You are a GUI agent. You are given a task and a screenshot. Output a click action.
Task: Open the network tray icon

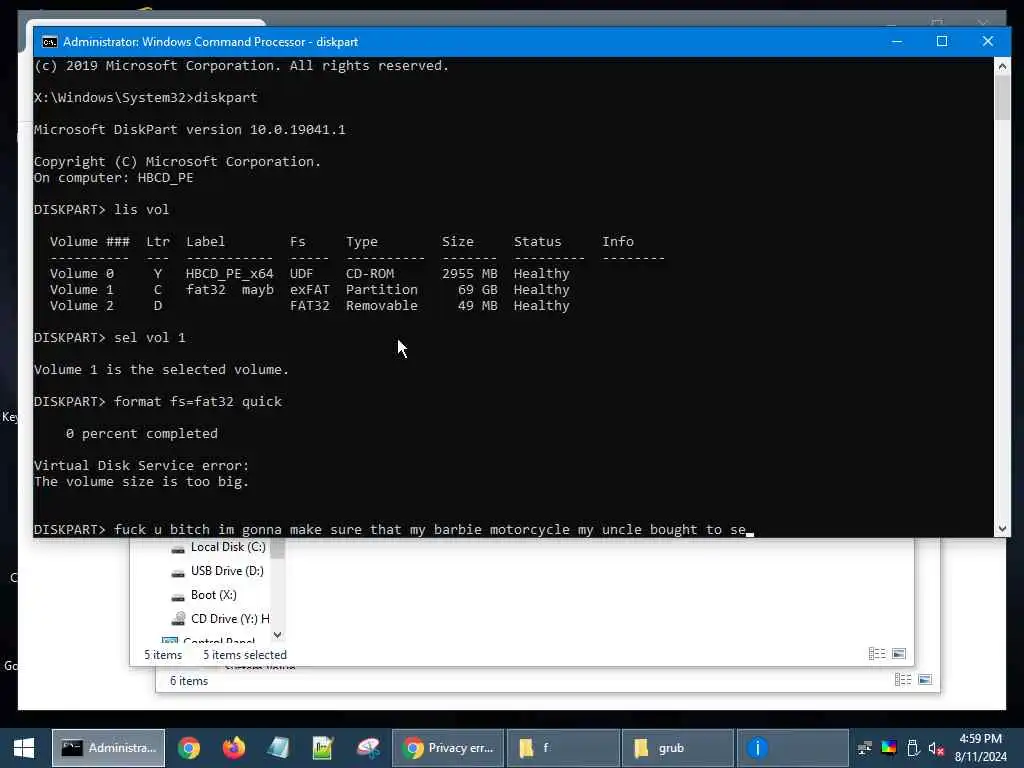865,748
